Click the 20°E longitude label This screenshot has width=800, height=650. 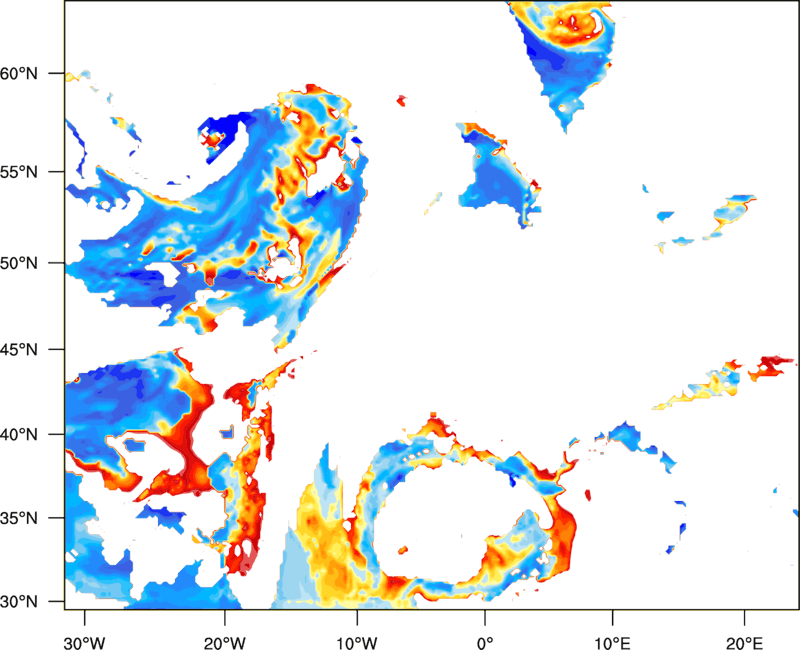744,643
